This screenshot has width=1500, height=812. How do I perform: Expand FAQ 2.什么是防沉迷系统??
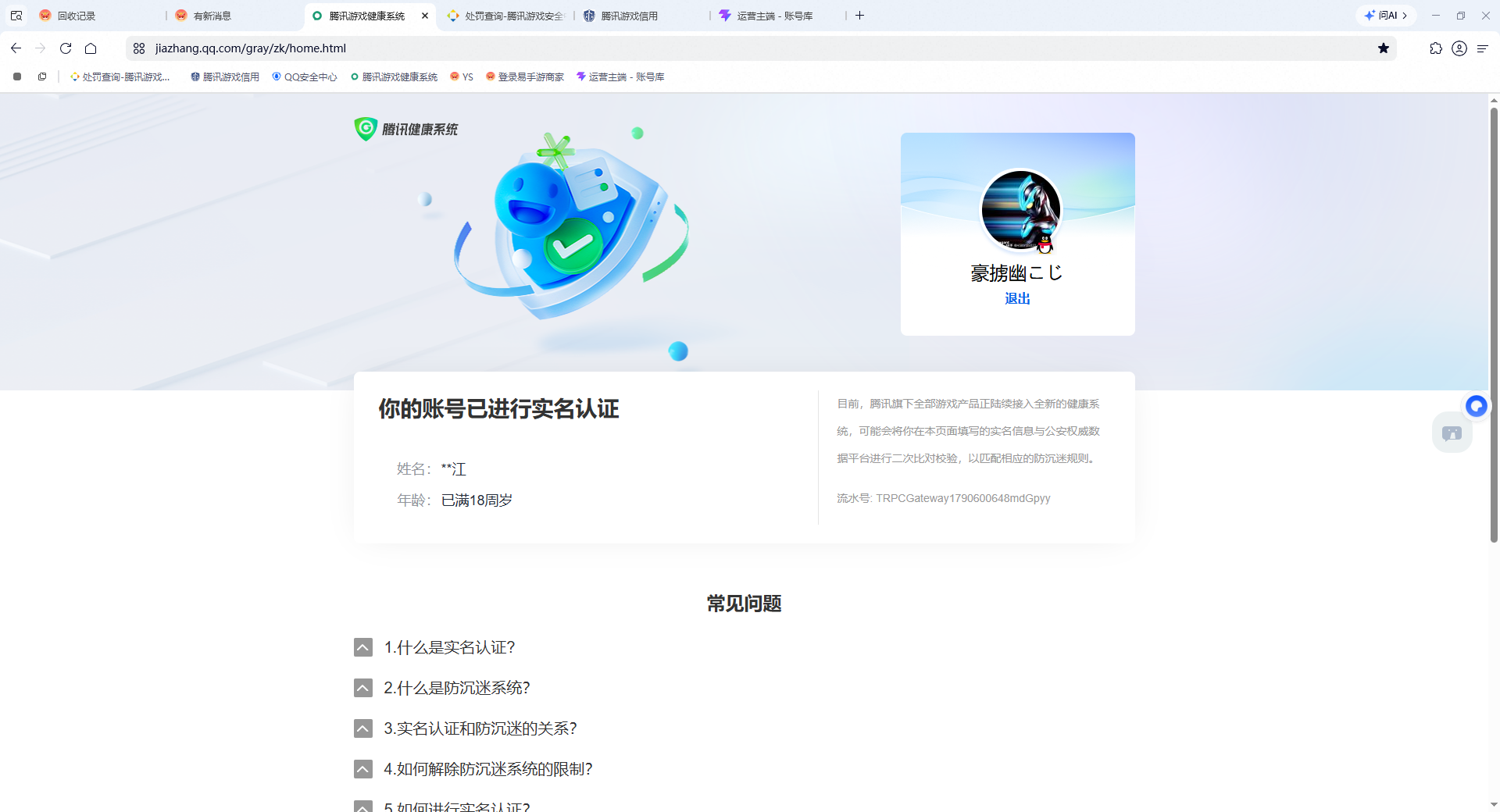pyautogui.click(x=442, y=688)
